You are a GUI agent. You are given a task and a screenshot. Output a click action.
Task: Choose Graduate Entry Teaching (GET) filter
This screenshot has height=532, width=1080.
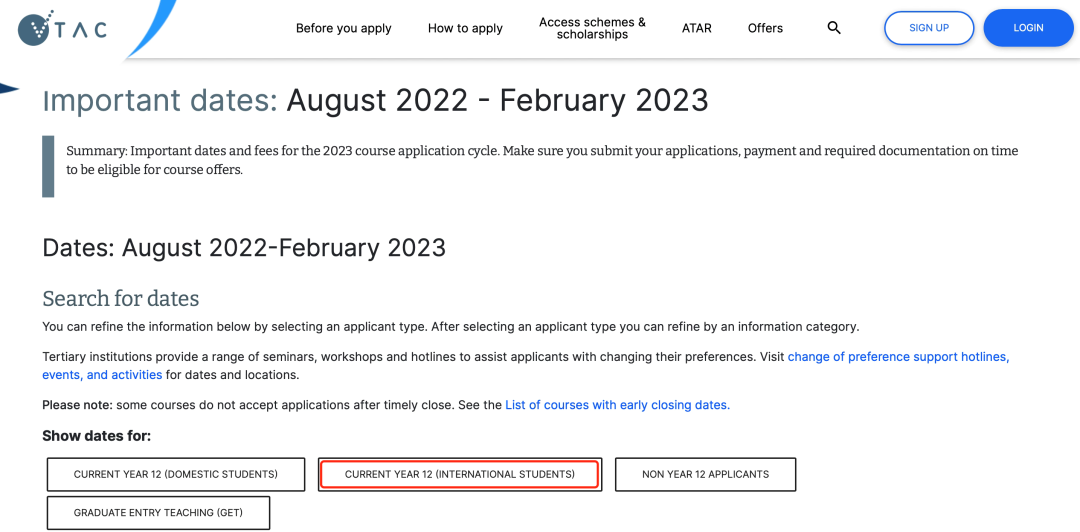(158, 513)
